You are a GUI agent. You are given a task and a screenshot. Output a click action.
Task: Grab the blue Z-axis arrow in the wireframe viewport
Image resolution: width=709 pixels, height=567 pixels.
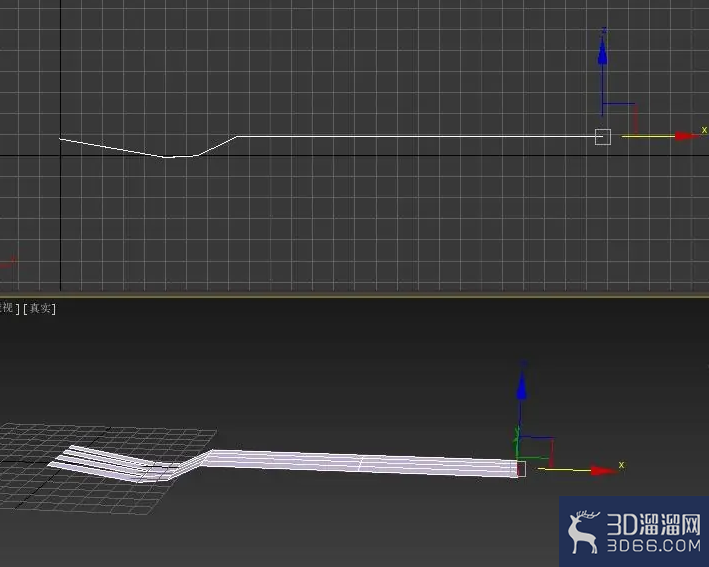tap(602, 51)
